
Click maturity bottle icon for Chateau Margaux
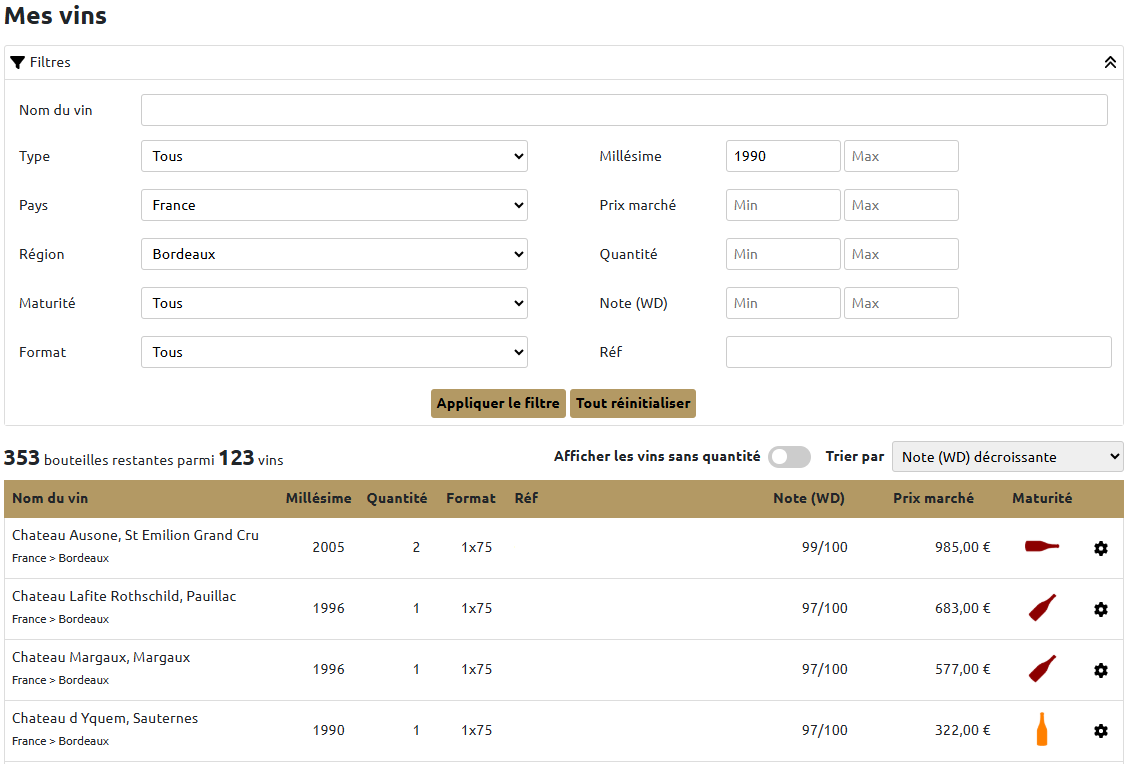[1042, 668]
